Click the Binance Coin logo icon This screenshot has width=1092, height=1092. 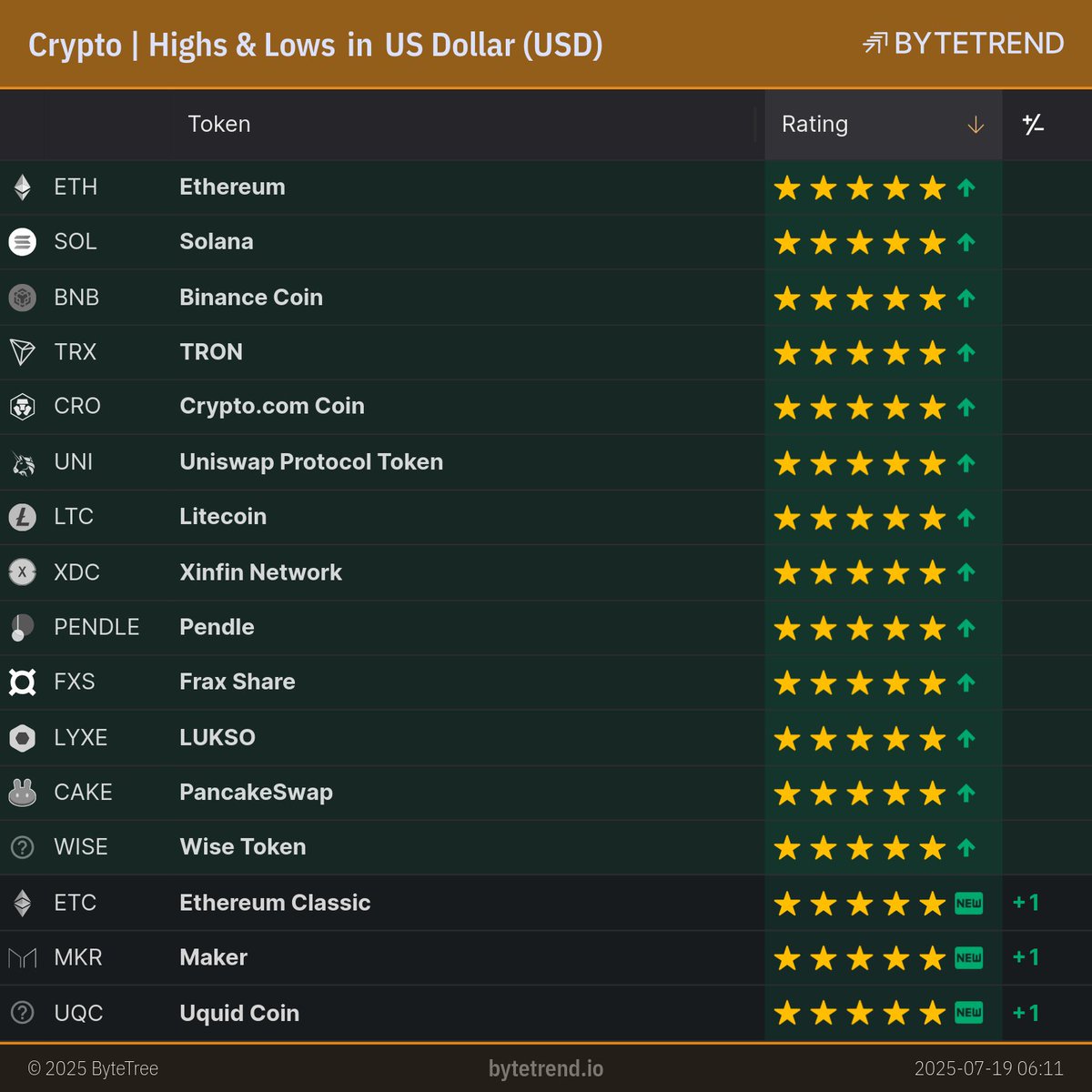22,298
